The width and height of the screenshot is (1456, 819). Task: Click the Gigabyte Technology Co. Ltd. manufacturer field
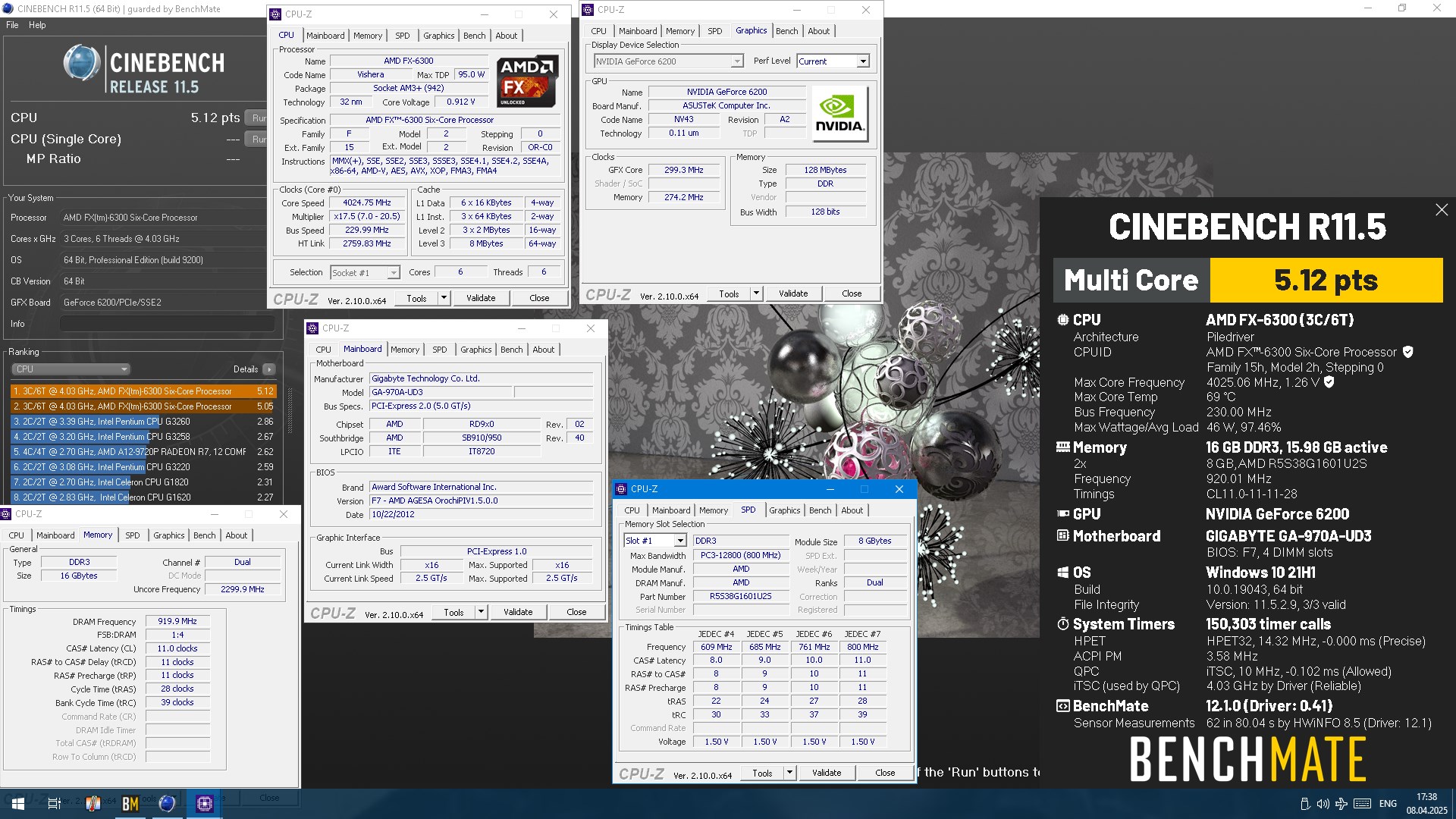(x=481, y=378)
